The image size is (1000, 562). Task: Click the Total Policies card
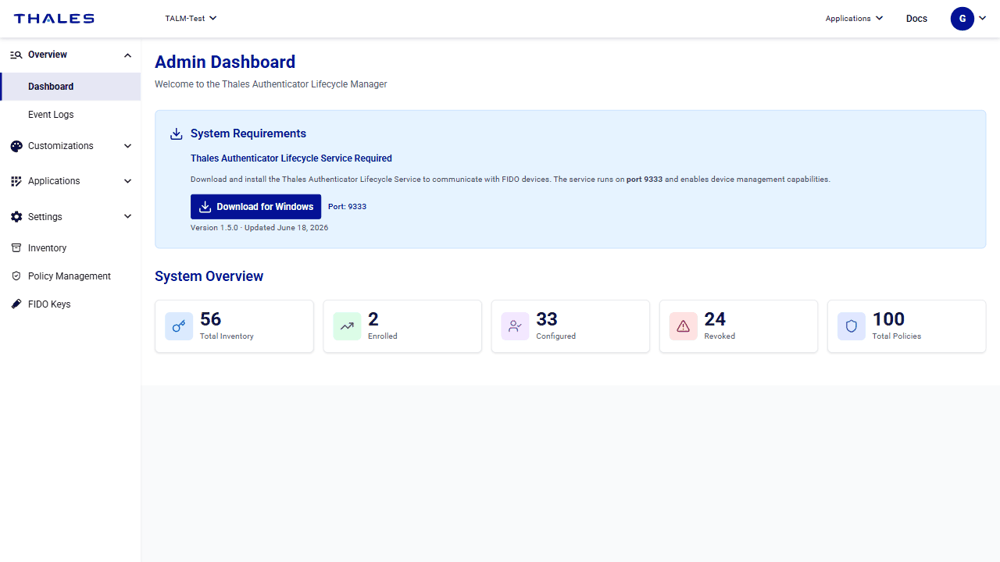pos(906,326)
